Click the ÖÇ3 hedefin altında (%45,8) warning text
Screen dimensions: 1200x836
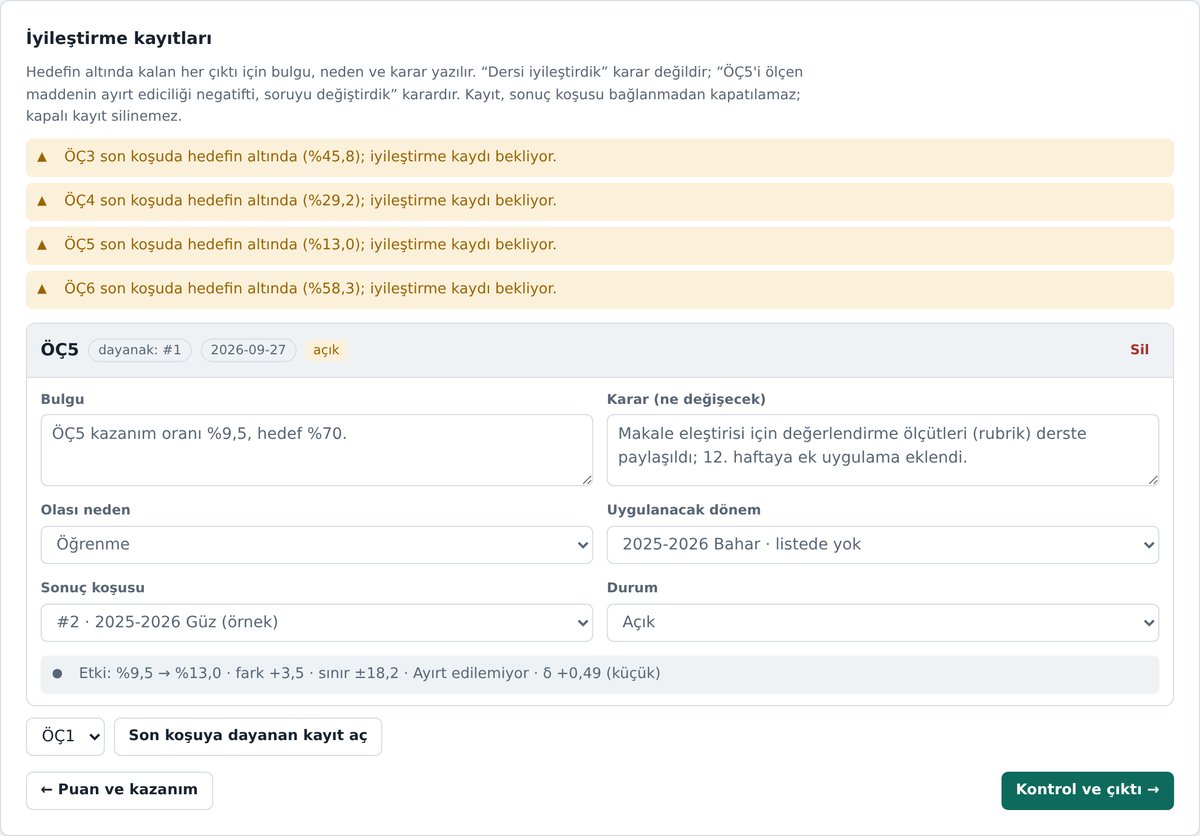click(310, 157)
